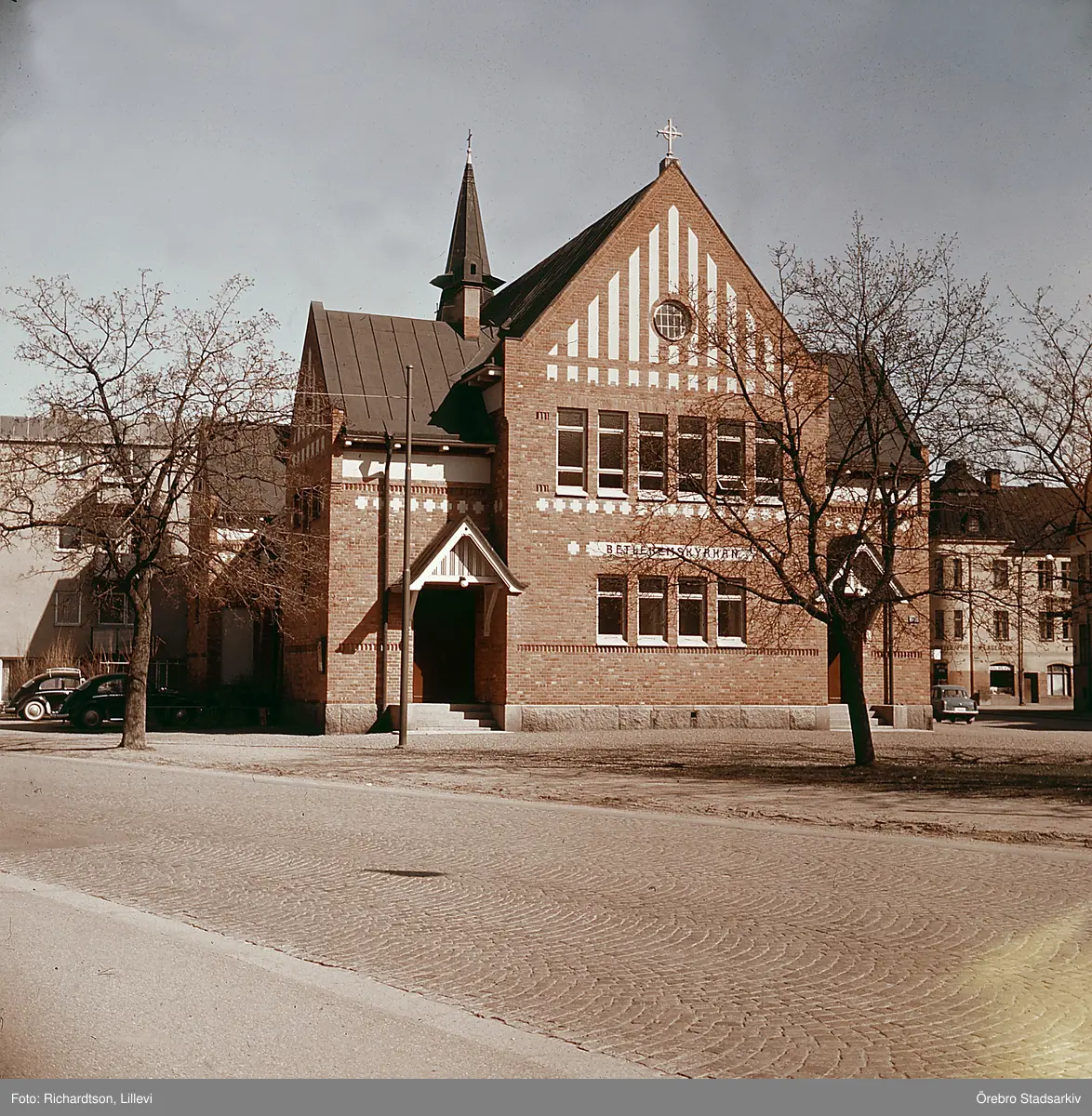1092x1116 pixels.
Task: Click the upper row of church windows
Action: pos(669,454)
